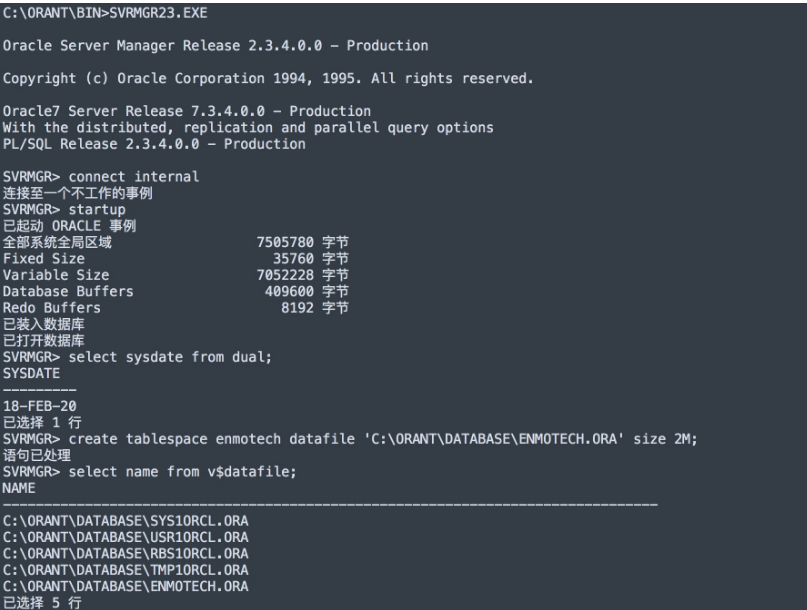Click the date output 18-FEB-20
The image size is (807, 610).
point(36,405)
